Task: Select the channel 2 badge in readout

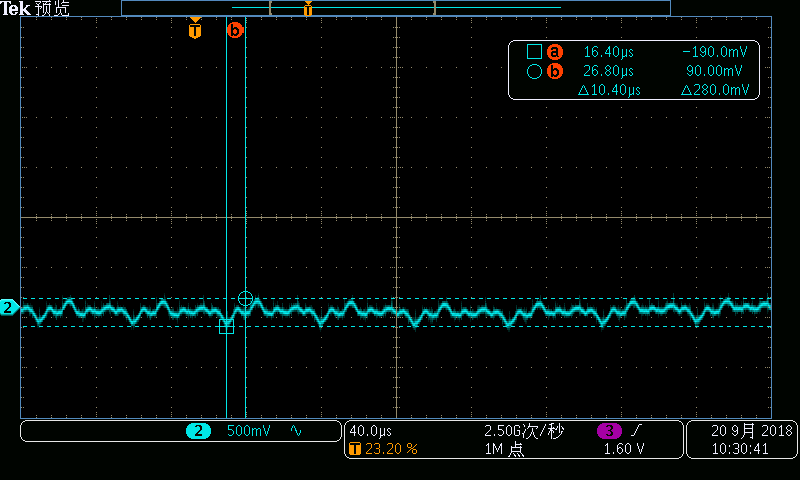Action: pos(198,431)
